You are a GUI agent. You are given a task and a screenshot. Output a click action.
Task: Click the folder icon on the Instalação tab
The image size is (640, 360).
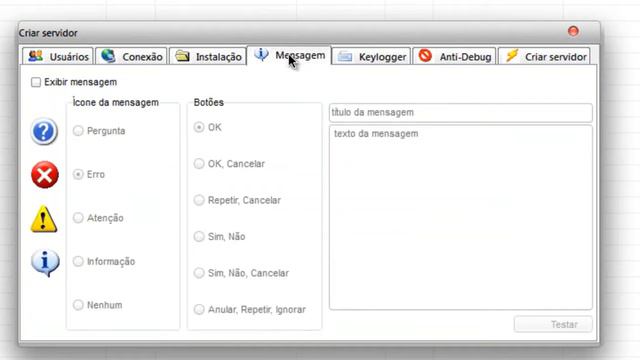pyautogui.click(x=182, y=56)
